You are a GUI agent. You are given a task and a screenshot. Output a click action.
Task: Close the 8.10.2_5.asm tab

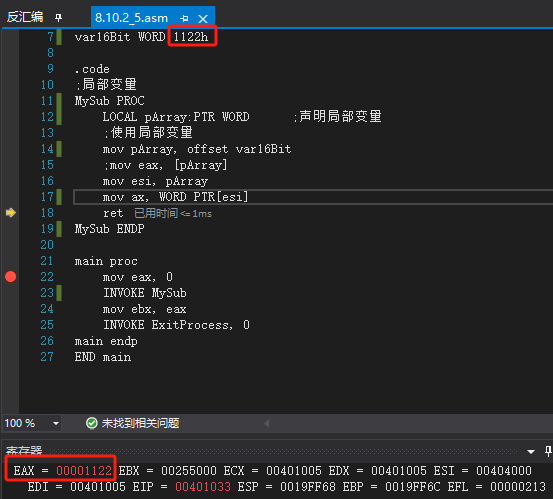[203, 19]
